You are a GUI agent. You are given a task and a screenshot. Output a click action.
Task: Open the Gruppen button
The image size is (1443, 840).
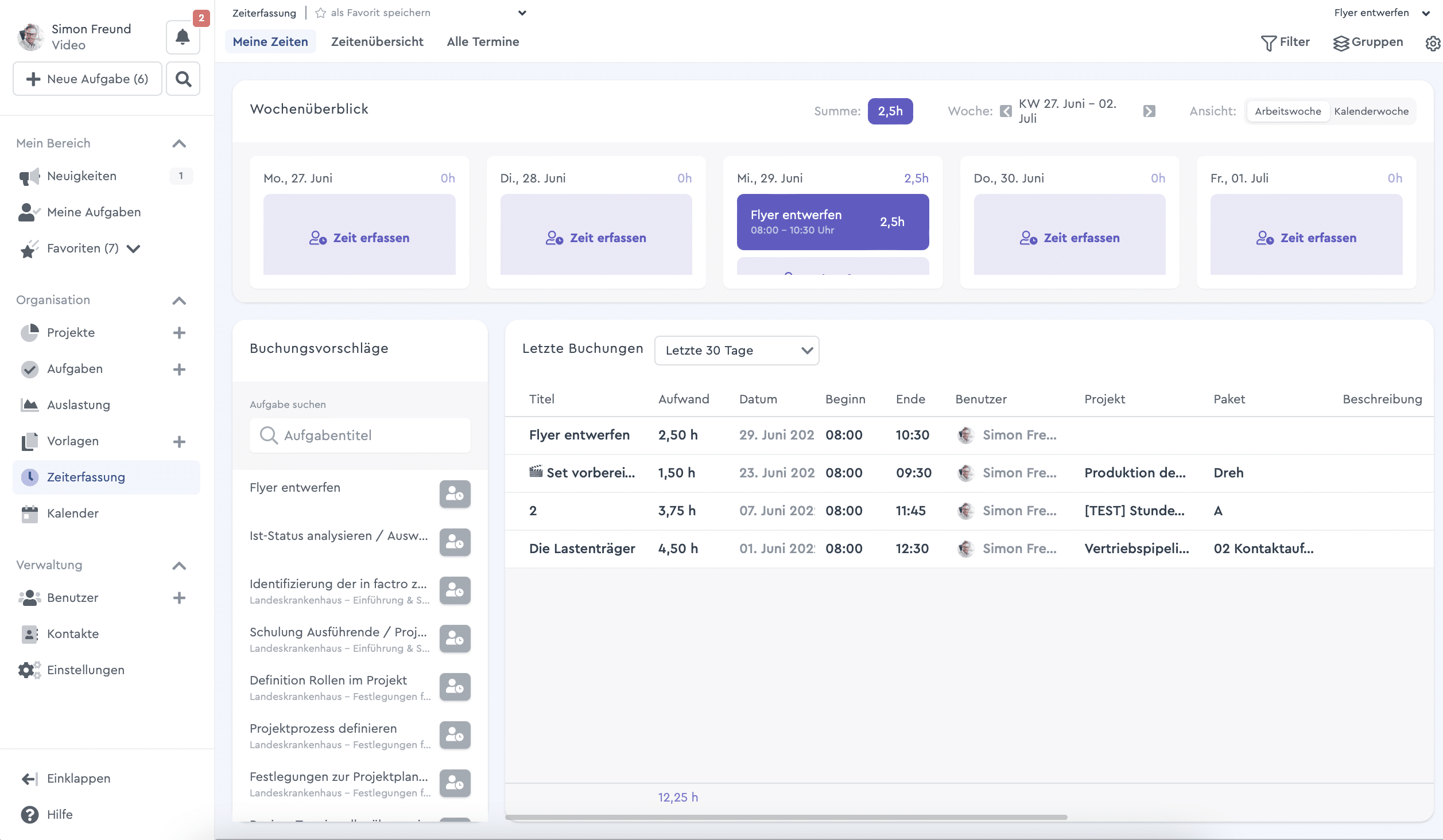[1368, 42]
